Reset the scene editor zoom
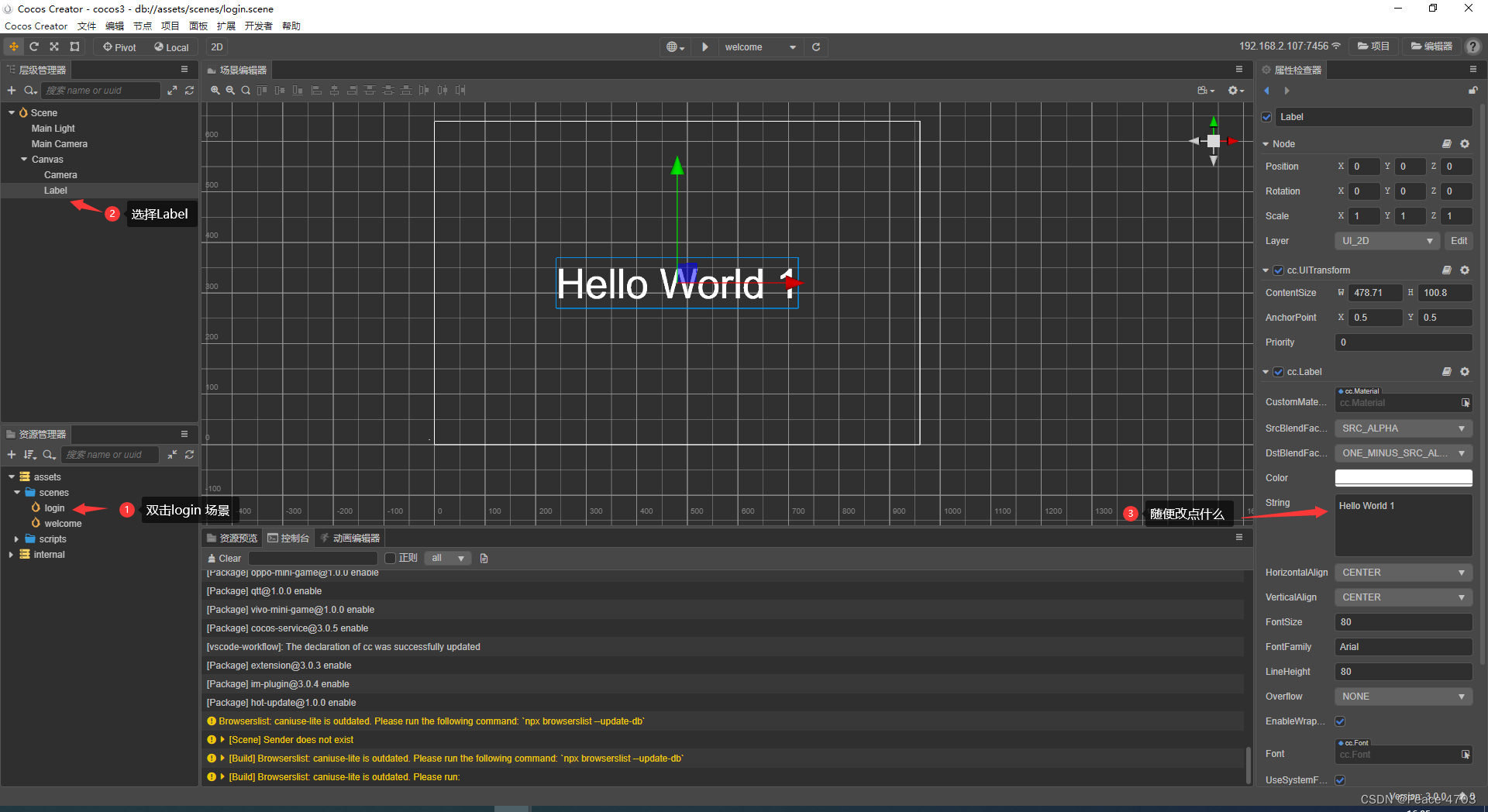This screenshot has width=1488, height=812. coord(246,91)
